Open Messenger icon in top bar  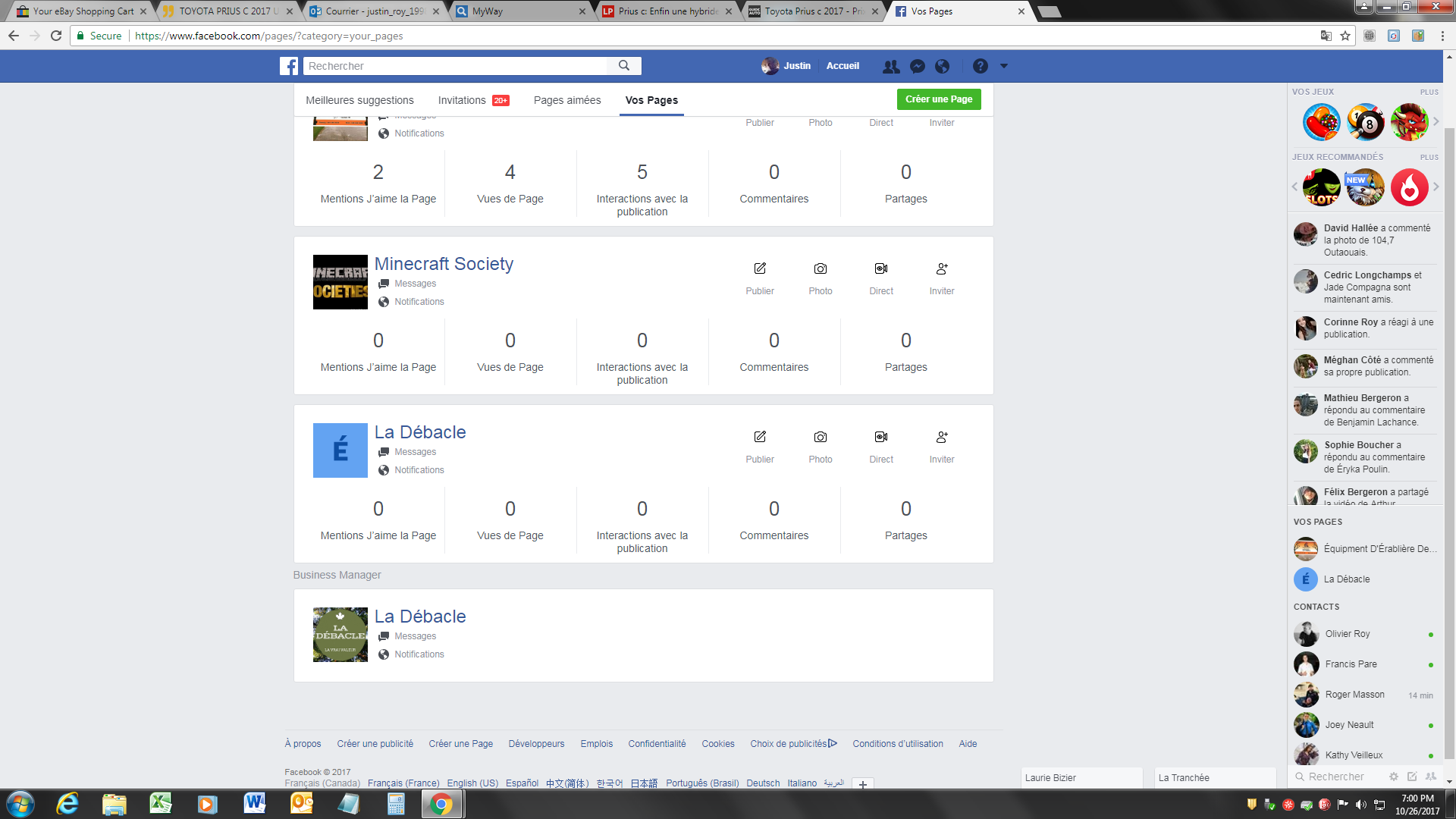(x=918, y=67)
